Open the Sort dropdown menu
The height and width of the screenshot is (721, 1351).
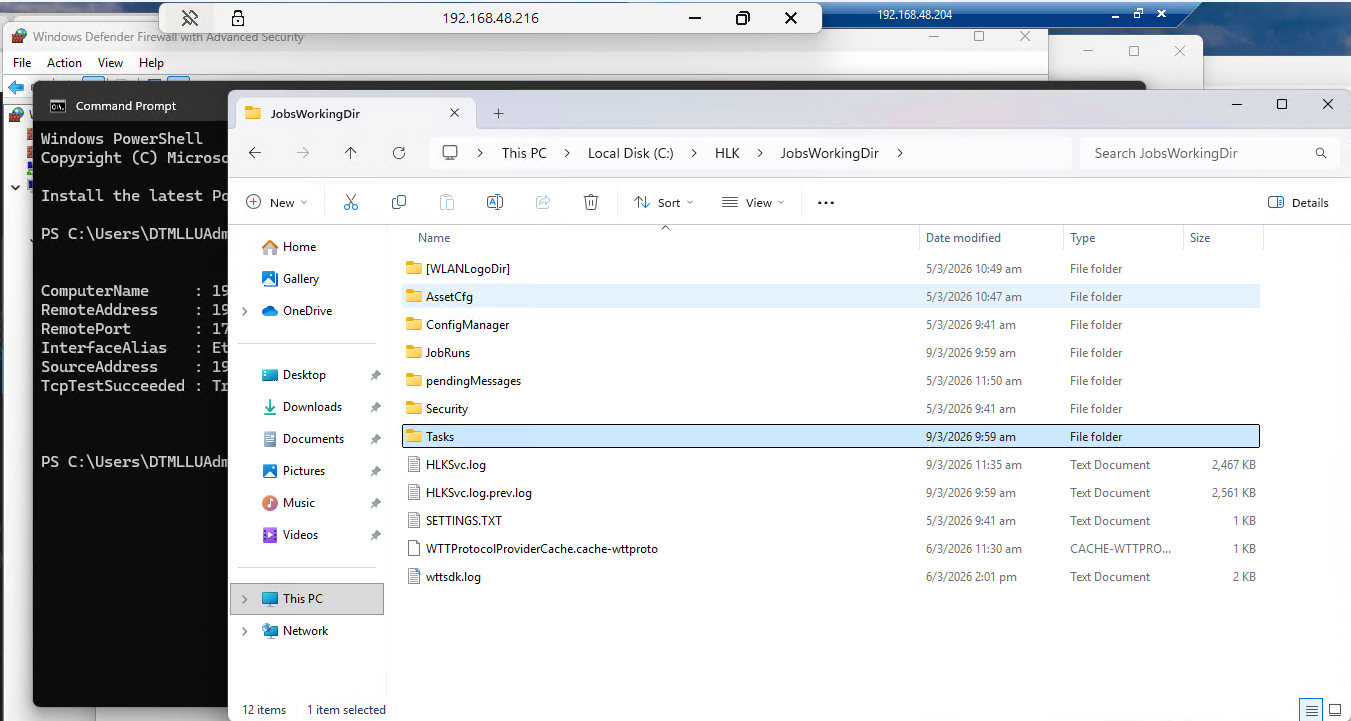point(663,202)
